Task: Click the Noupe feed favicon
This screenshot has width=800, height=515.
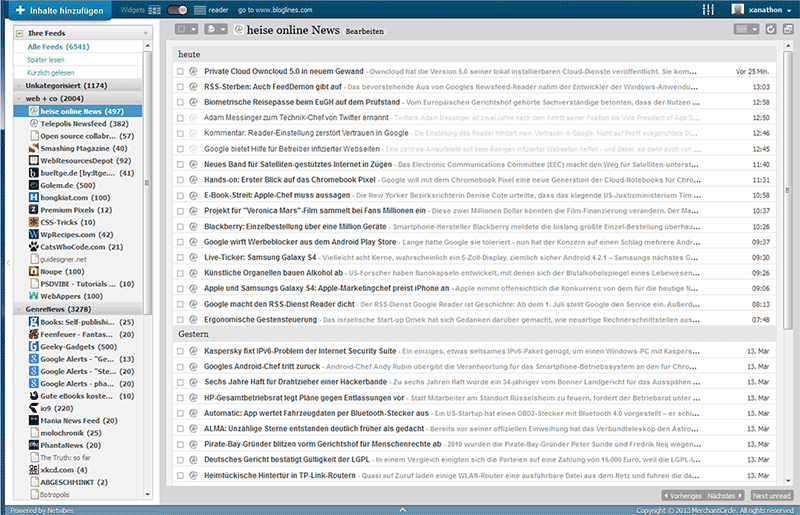Action: (34, 272)
